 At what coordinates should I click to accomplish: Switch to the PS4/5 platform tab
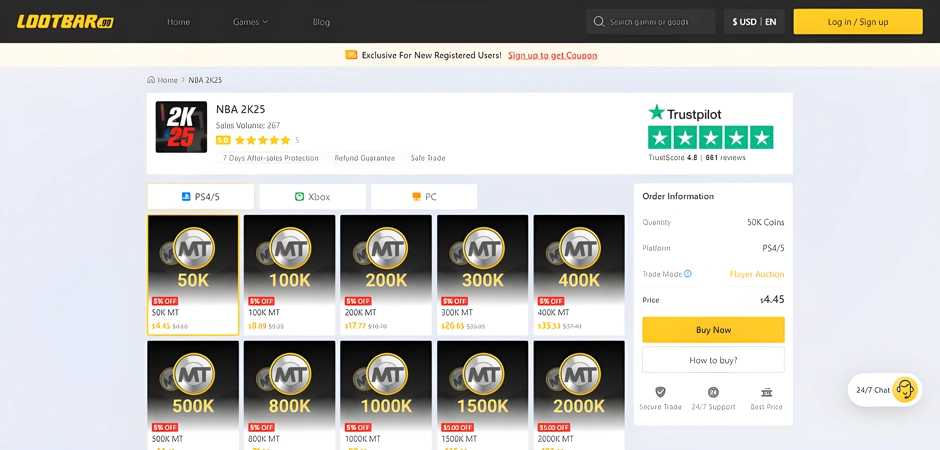[200, 197]
